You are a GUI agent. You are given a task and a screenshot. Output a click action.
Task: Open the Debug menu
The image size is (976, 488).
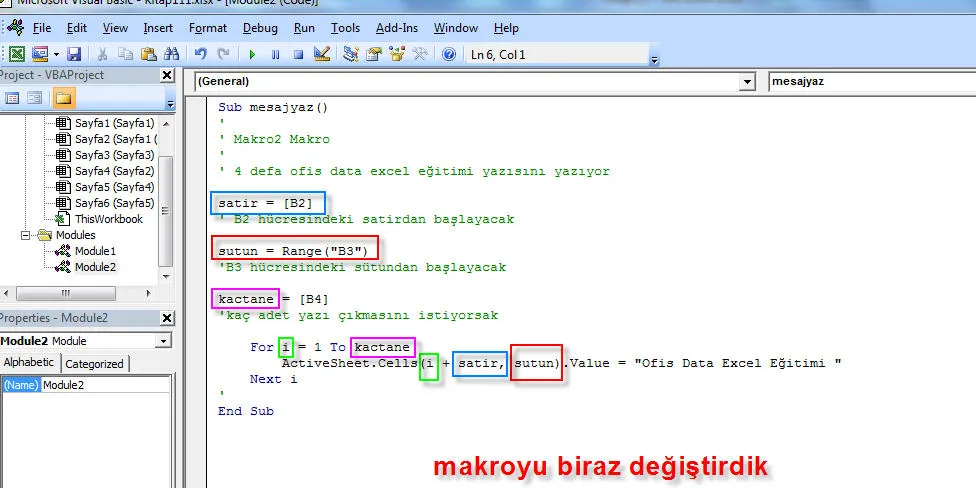260,28
